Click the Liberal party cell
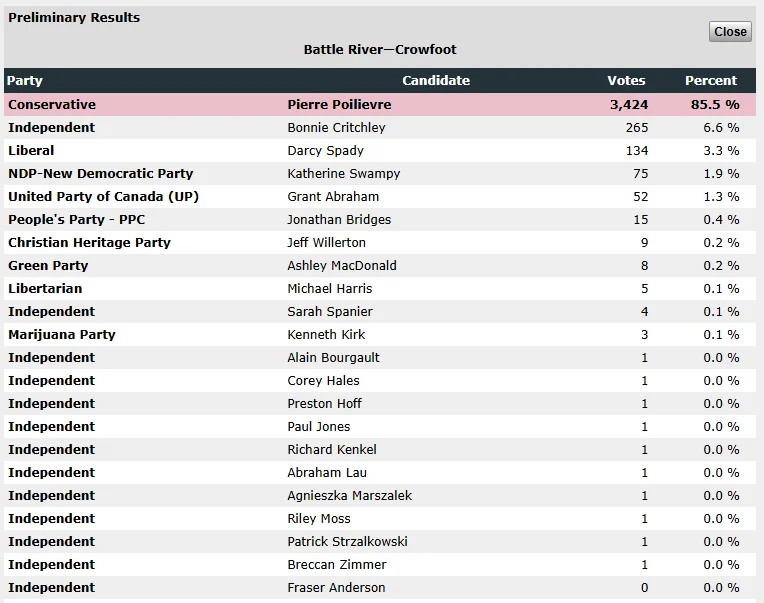Viewport: 764px width, 603px height. click(x=31, y=150)
